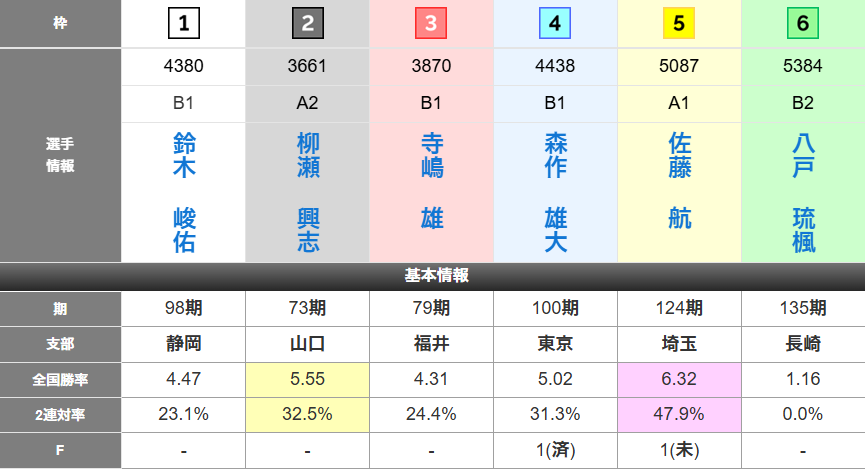Open racer 八戸琉楓 profile link
This screenshot has height=469, width=865.
point(803,193)
